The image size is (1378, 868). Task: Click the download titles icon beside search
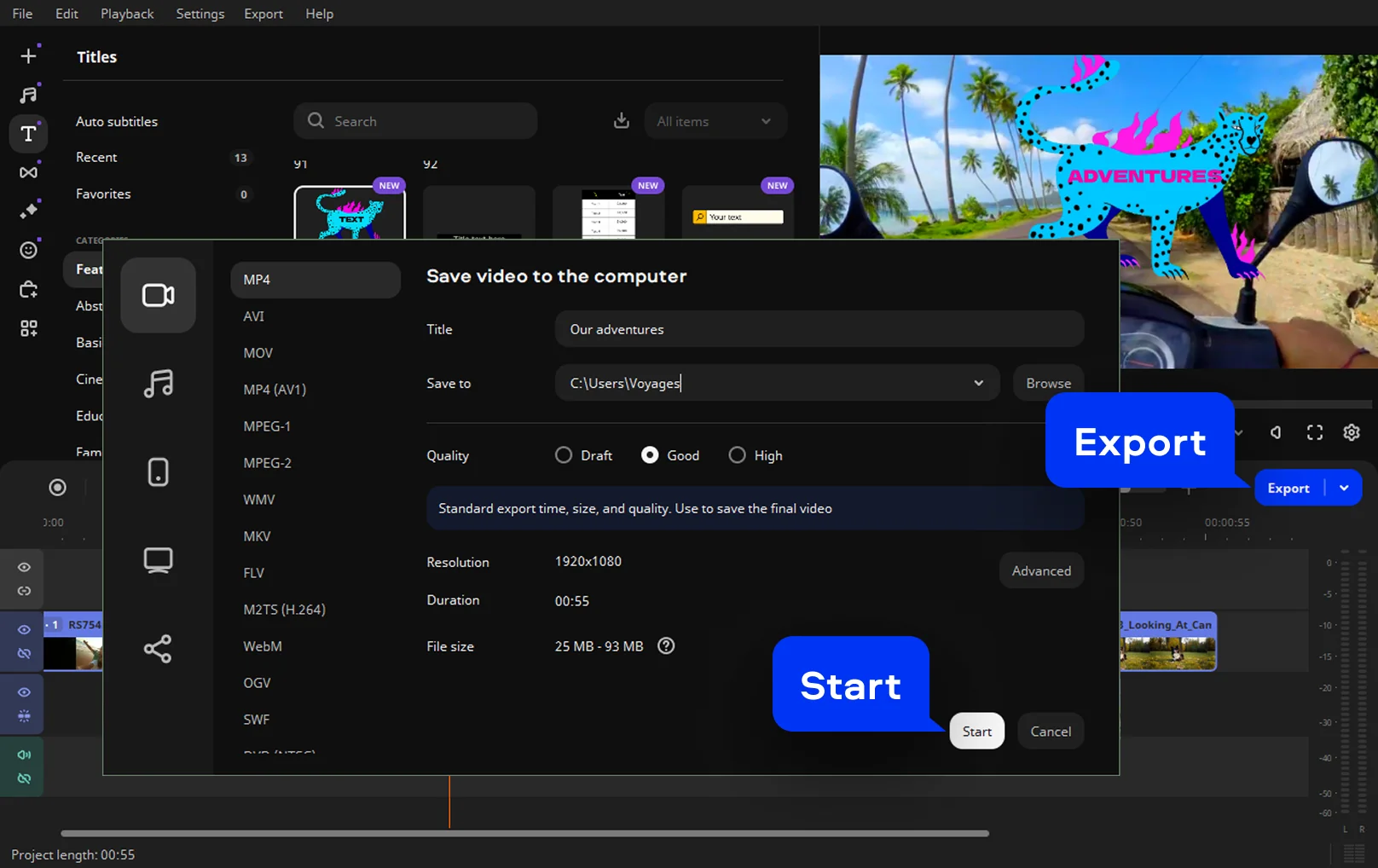tap(622, 121)
